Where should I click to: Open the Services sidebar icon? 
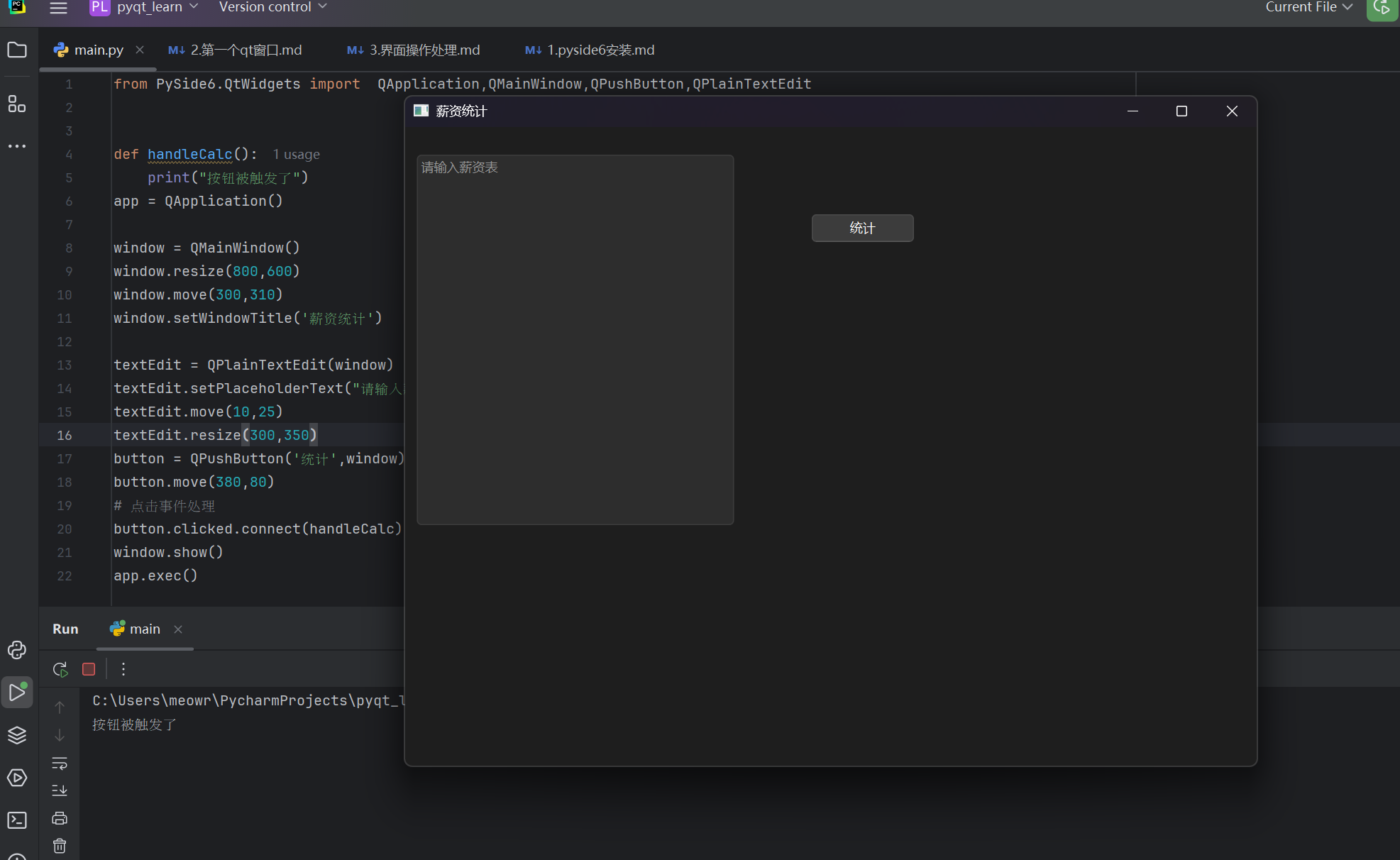[17, 778]
